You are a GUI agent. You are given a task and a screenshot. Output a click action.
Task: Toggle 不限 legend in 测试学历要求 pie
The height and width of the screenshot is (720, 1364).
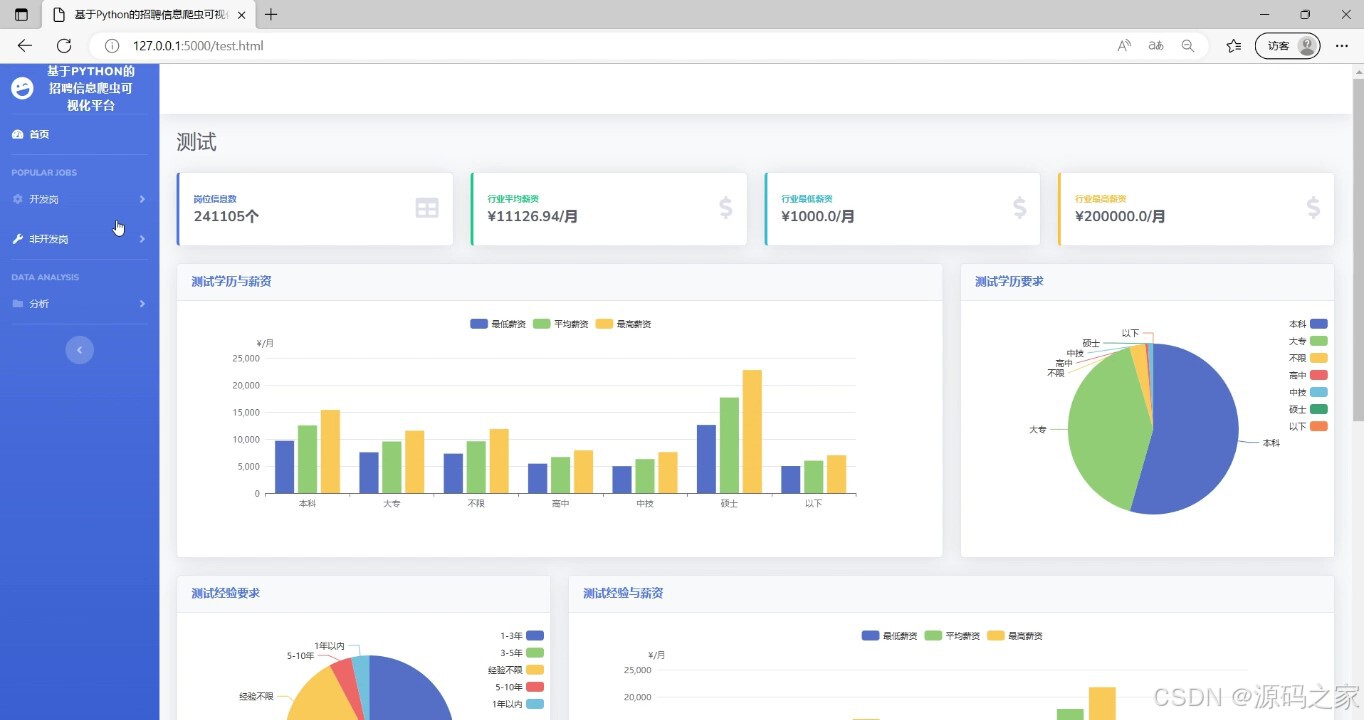pos(1308,358)
